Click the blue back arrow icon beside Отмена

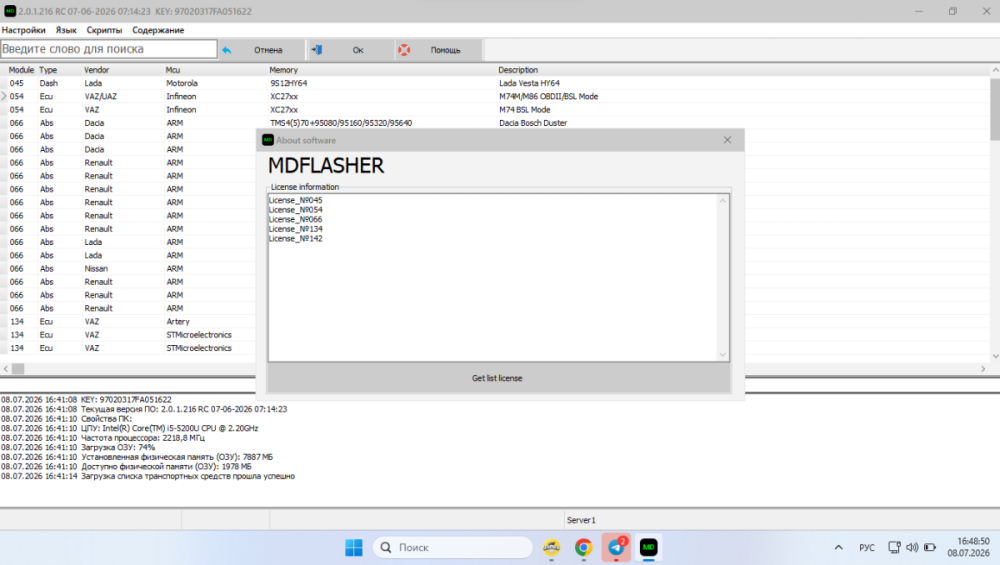point(226,50)
